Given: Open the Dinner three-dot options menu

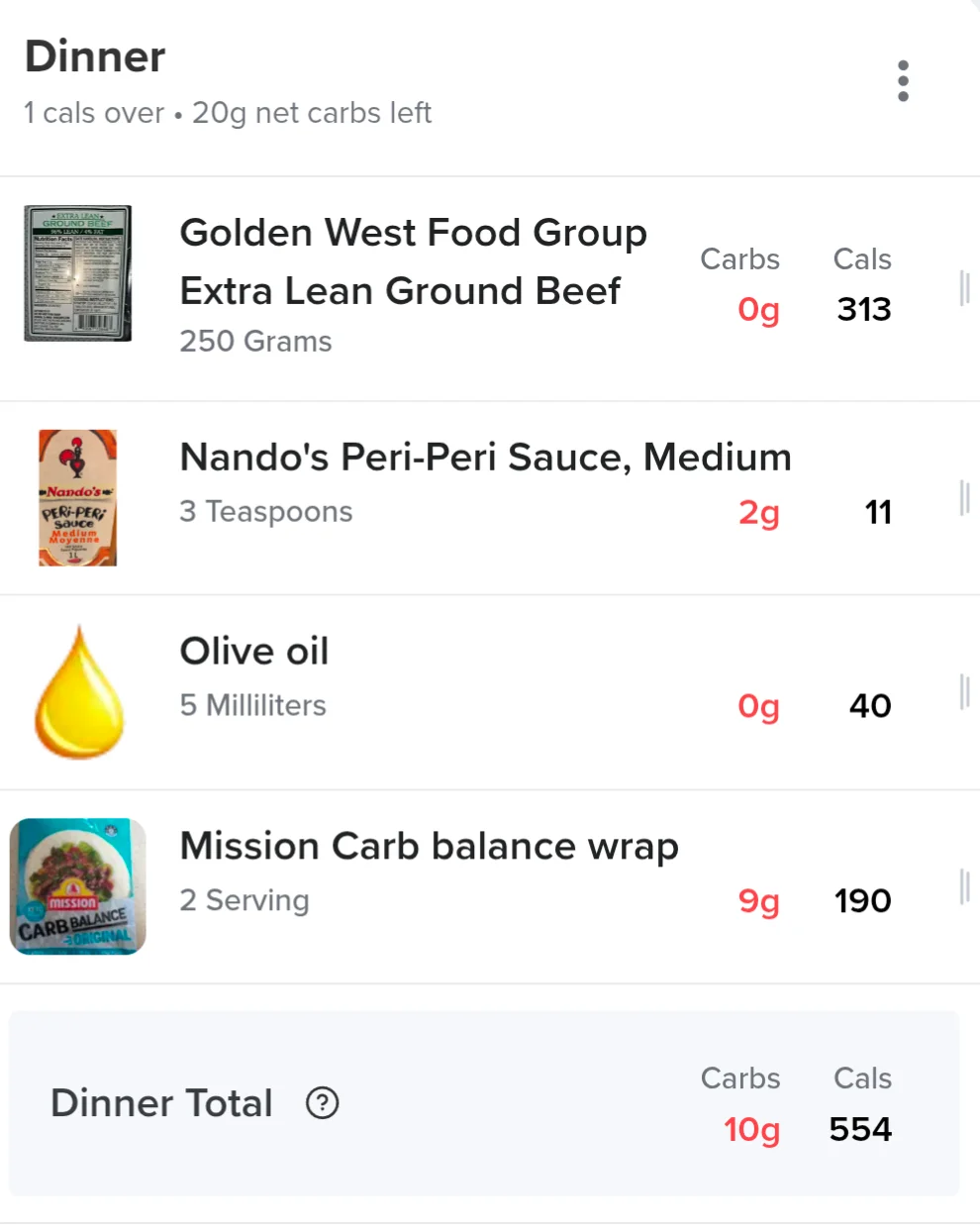Looking at the screenshot, I should [x=903, y=81].
